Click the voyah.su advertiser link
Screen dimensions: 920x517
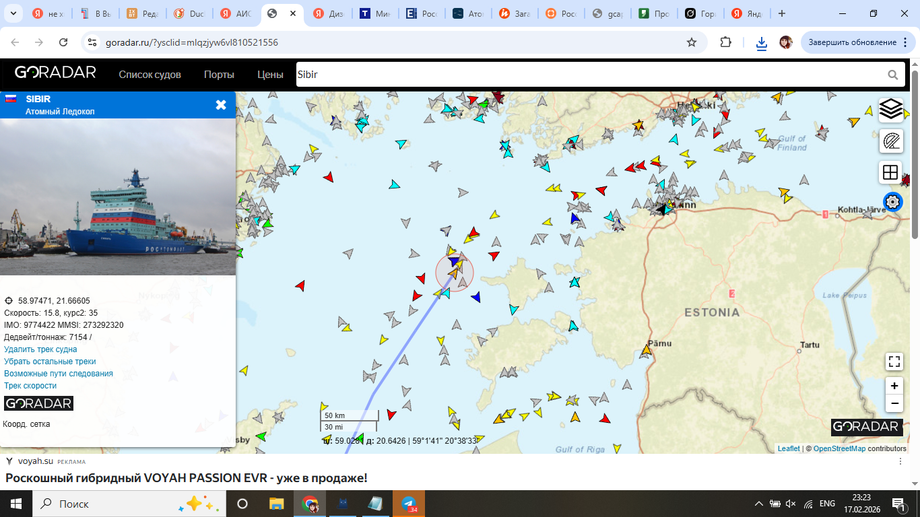click(35, 461)
